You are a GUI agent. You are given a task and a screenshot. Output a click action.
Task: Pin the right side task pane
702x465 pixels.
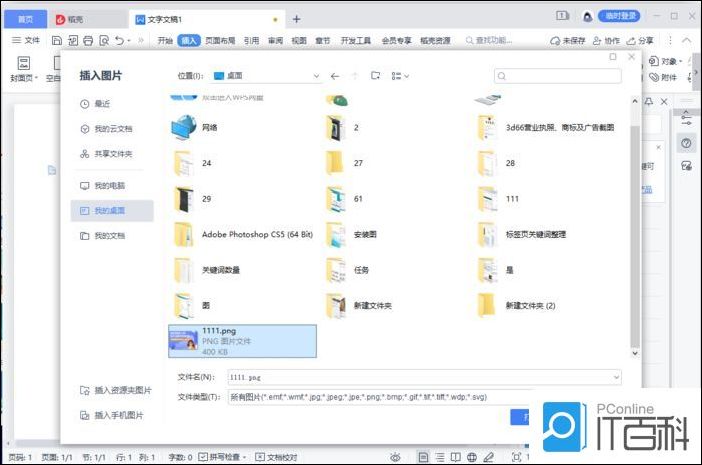(x=649, y=102)
